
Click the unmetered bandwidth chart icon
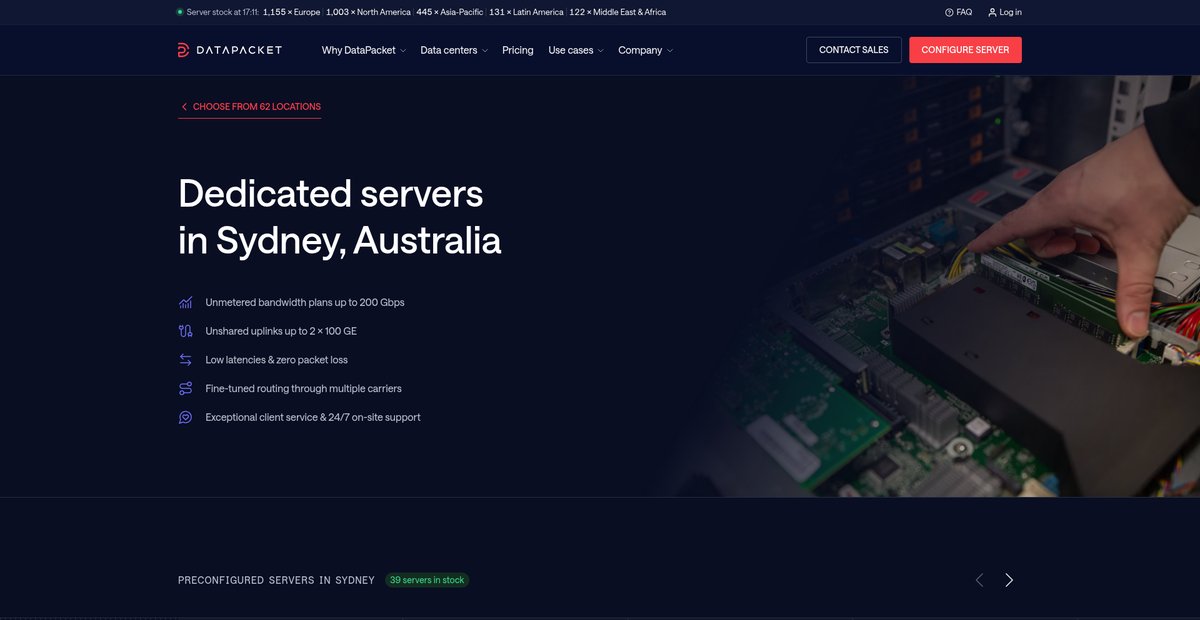click(x=185, y=302)
